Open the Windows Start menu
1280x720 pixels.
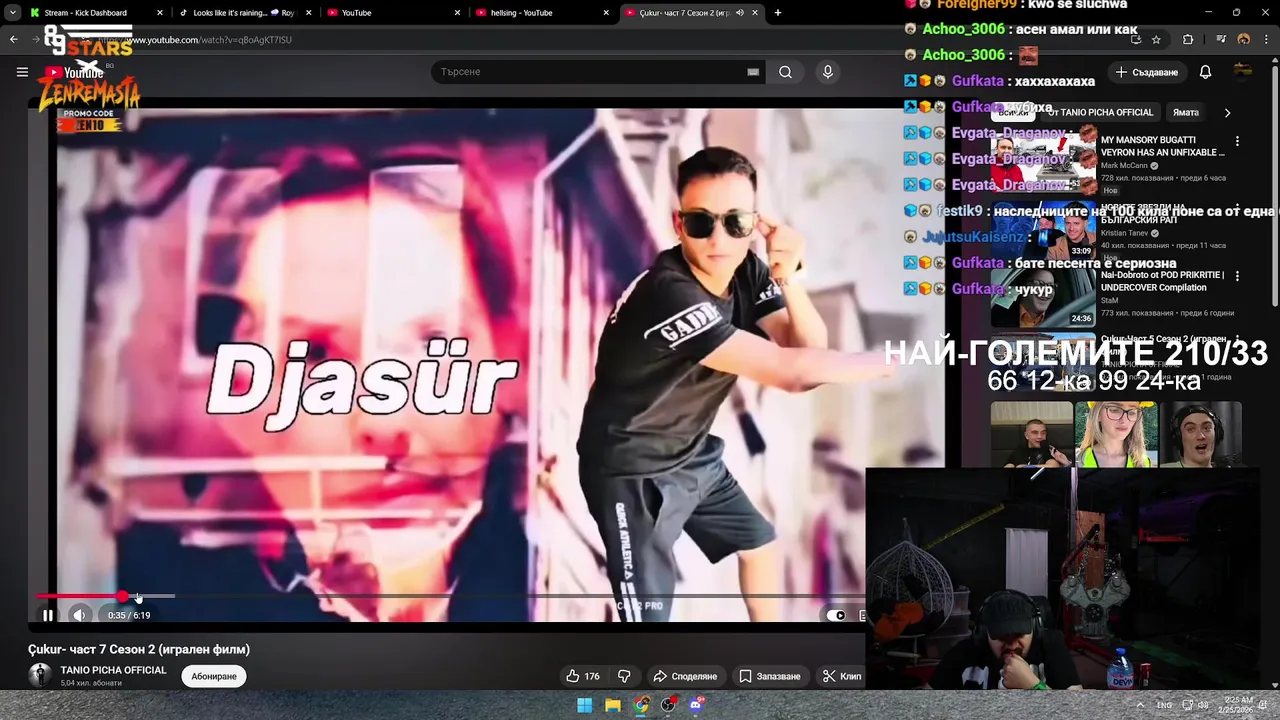pos(585,704)
